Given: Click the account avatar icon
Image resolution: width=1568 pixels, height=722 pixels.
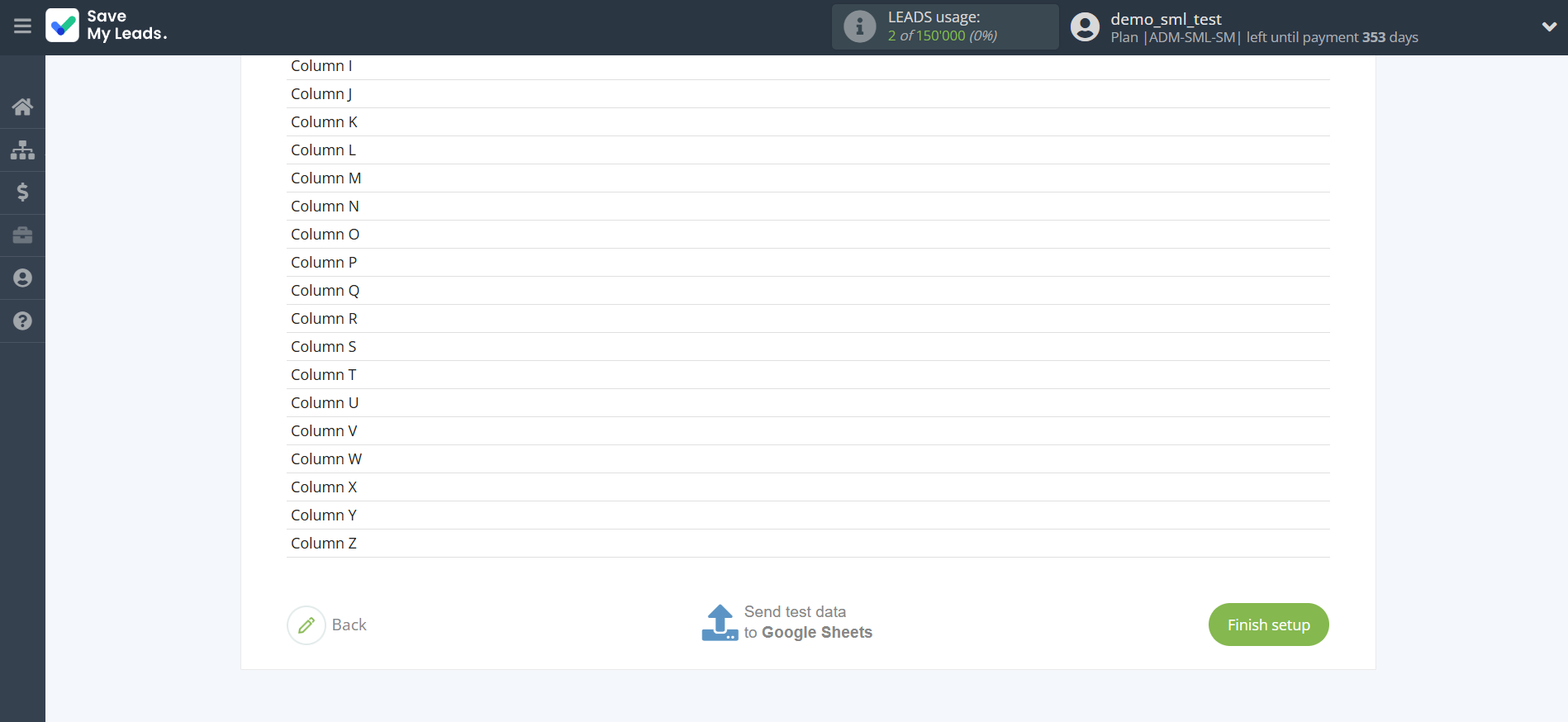Looking at the screenshot, I should click(x=1085, y=26).
